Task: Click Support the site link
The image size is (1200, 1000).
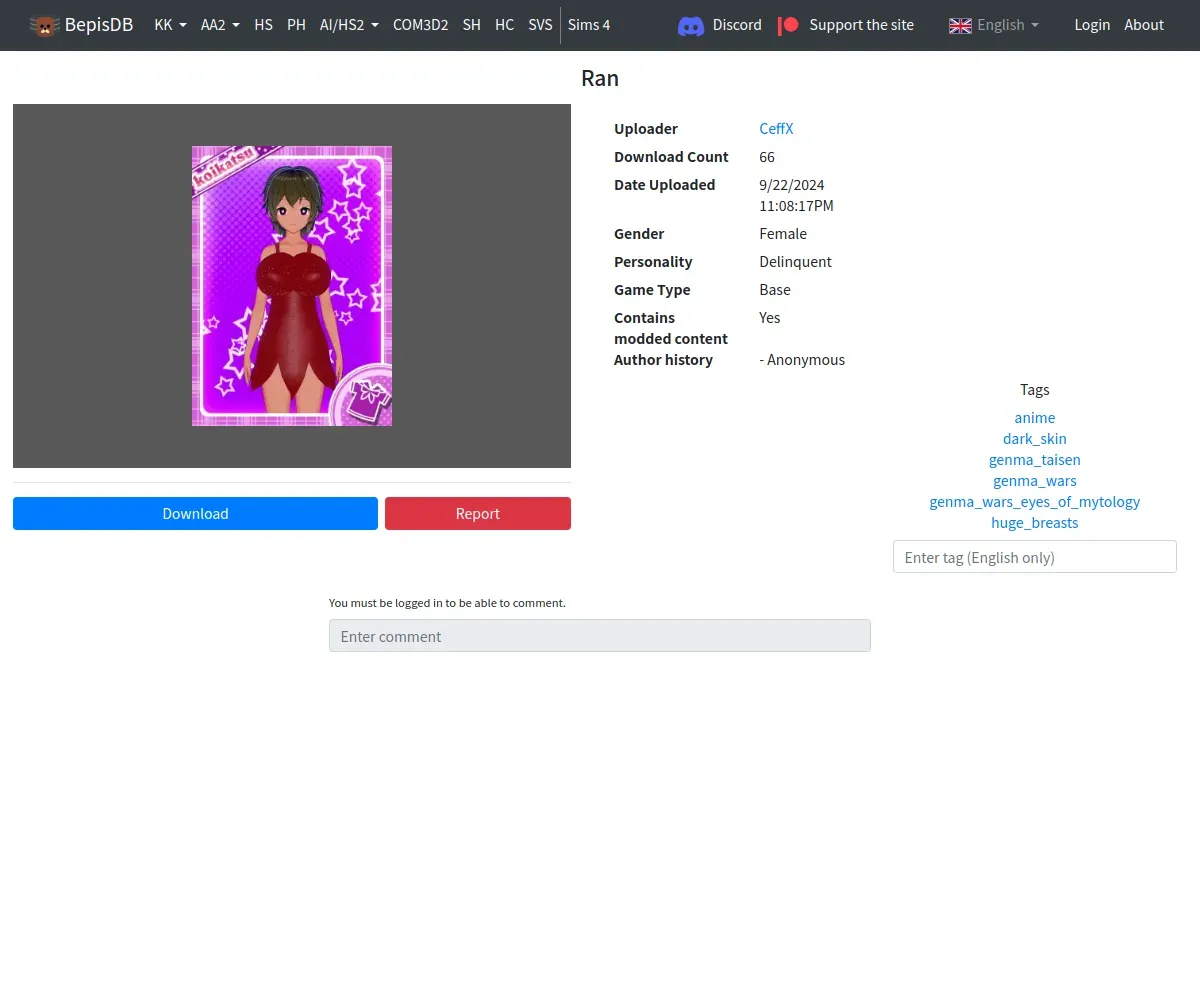Action: [861, 25]
